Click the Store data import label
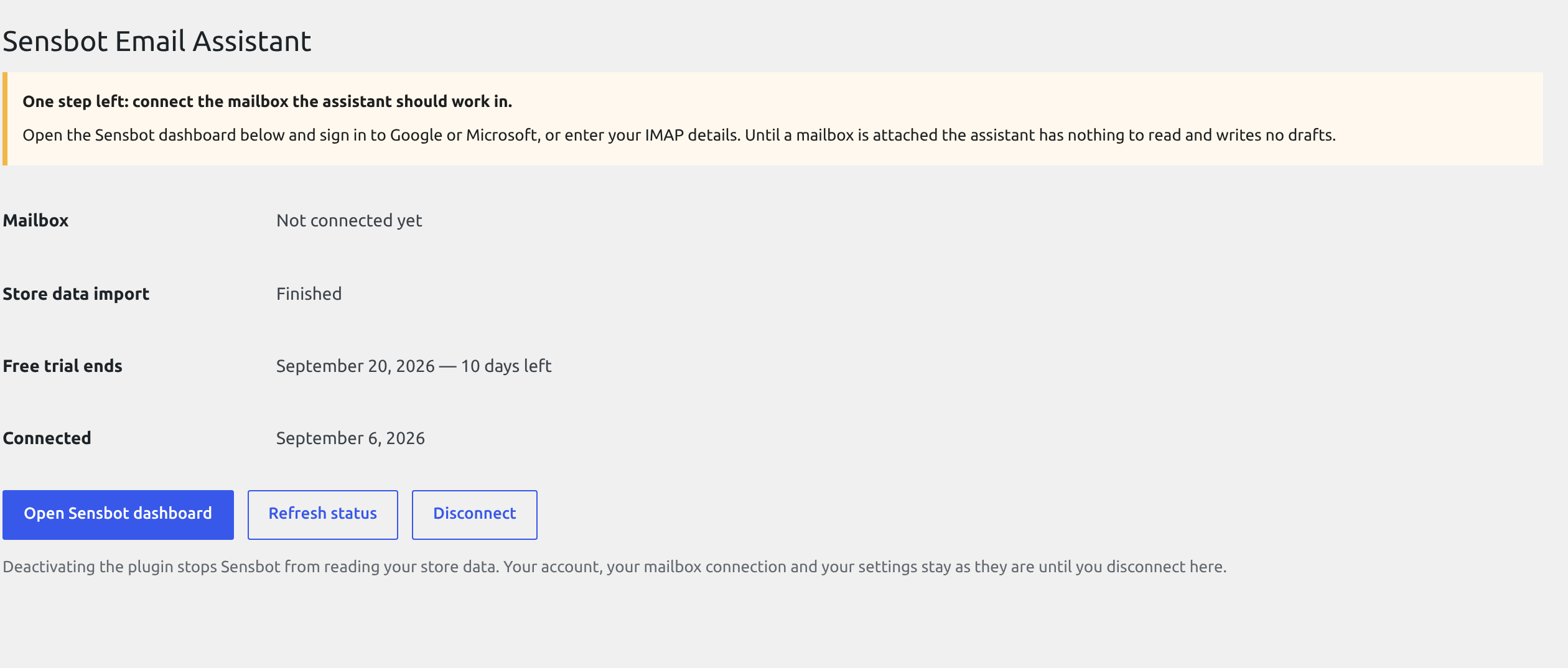 (76, 294)
